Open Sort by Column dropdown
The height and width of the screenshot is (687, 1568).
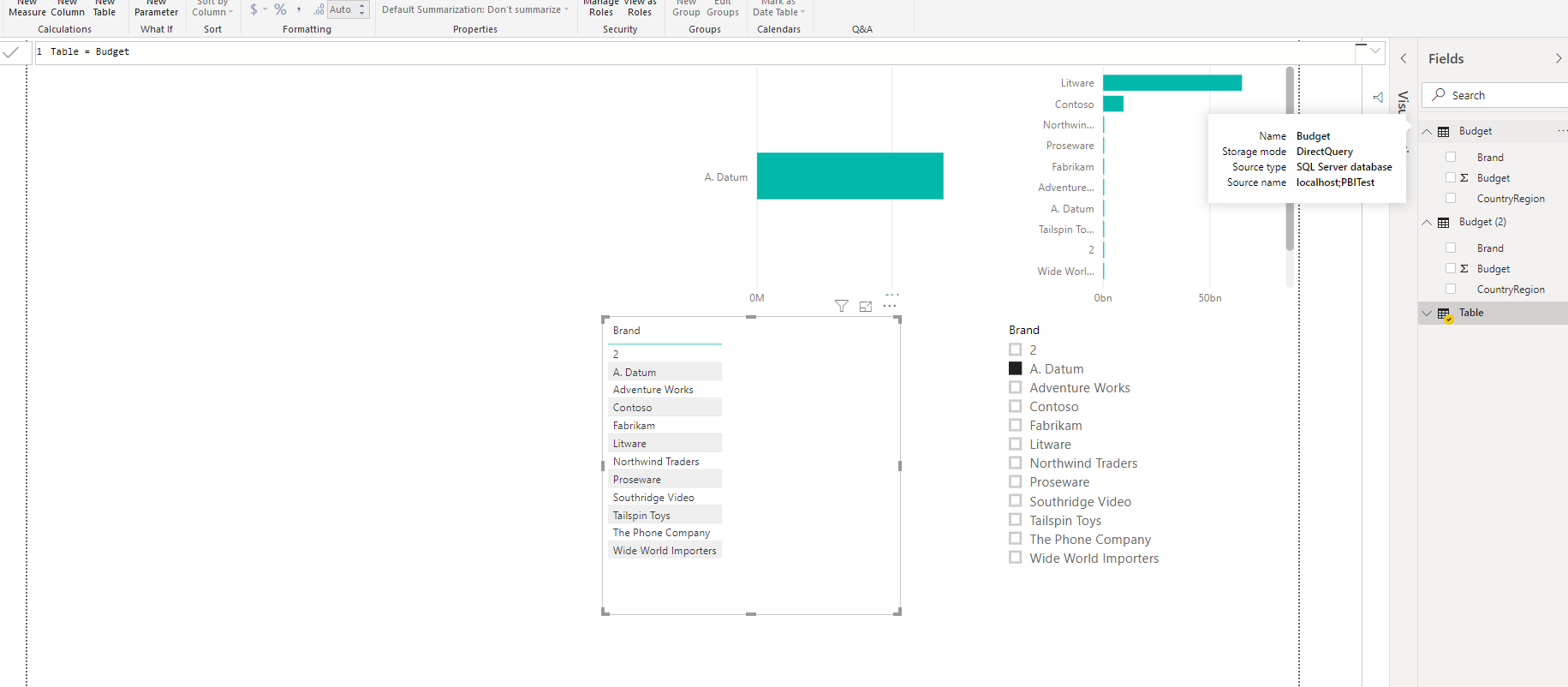(212, 8)
